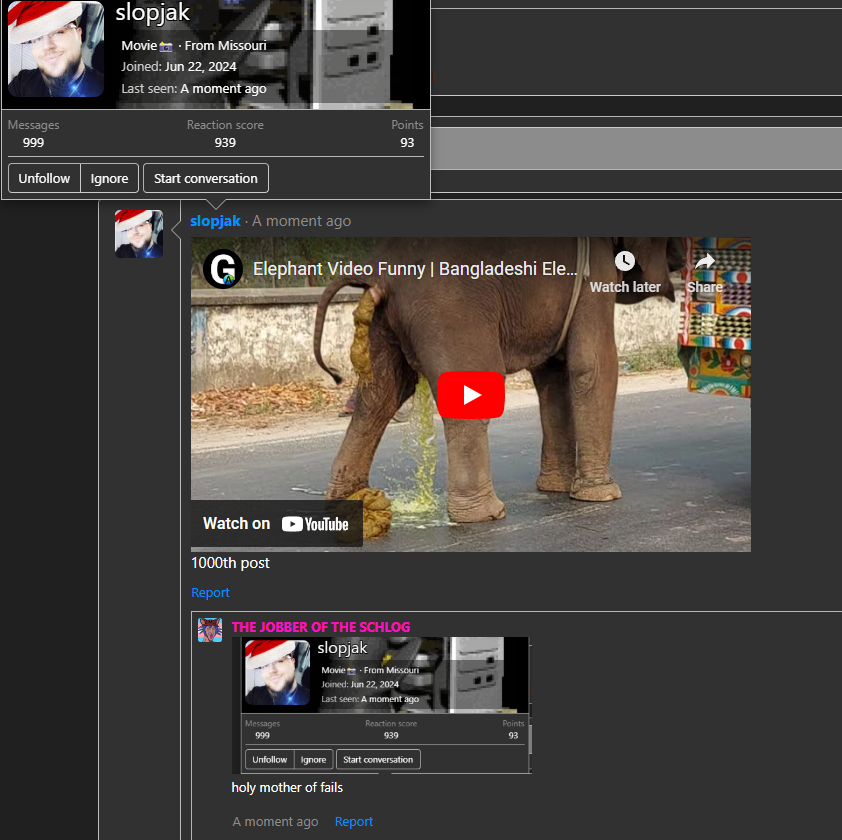Click the commenter's small cat avatar
Viewport: 842px width, 840px height.
210,630
